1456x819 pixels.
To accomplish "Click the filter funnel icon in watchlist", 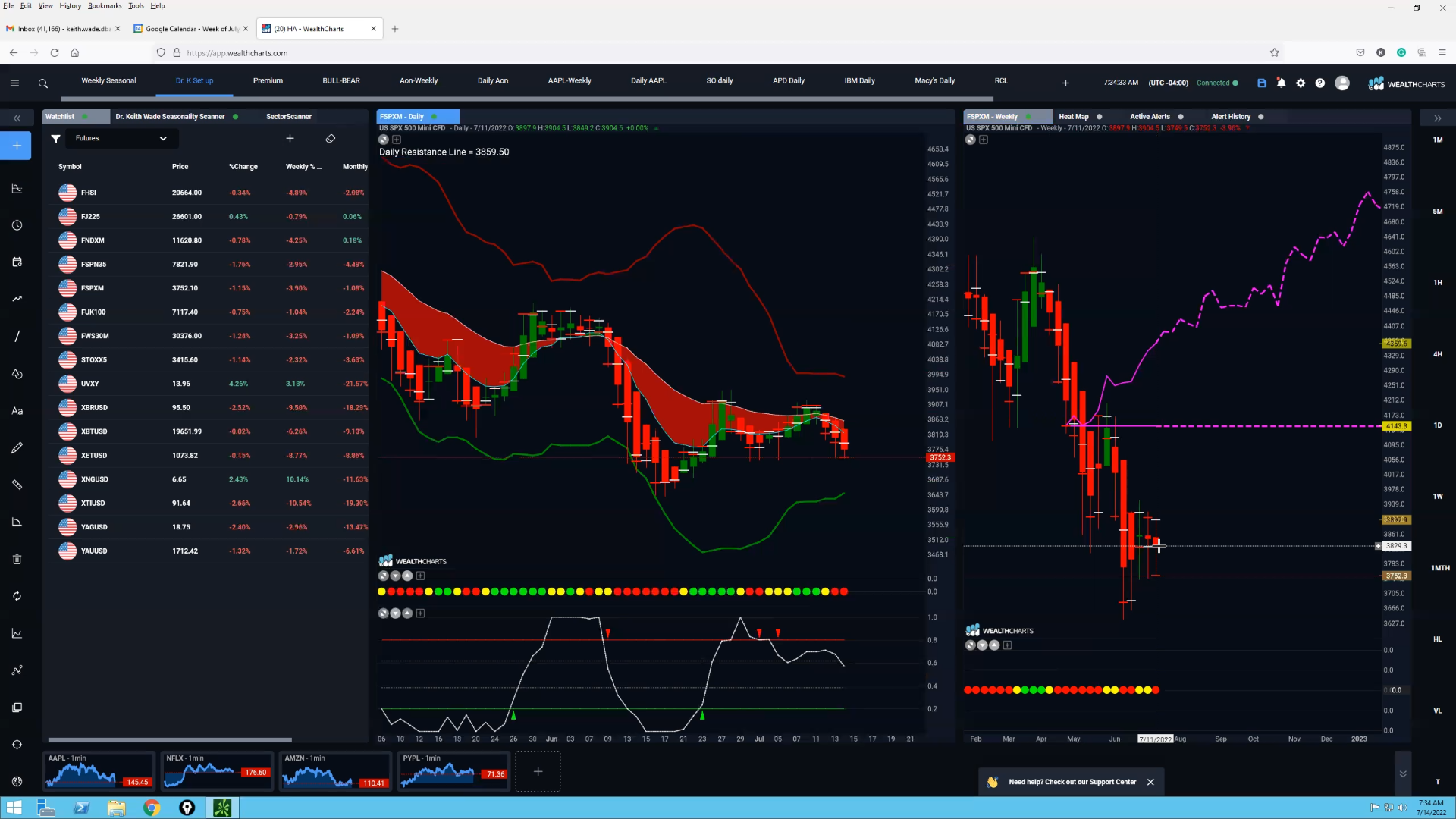I will (x=55, y=138).
